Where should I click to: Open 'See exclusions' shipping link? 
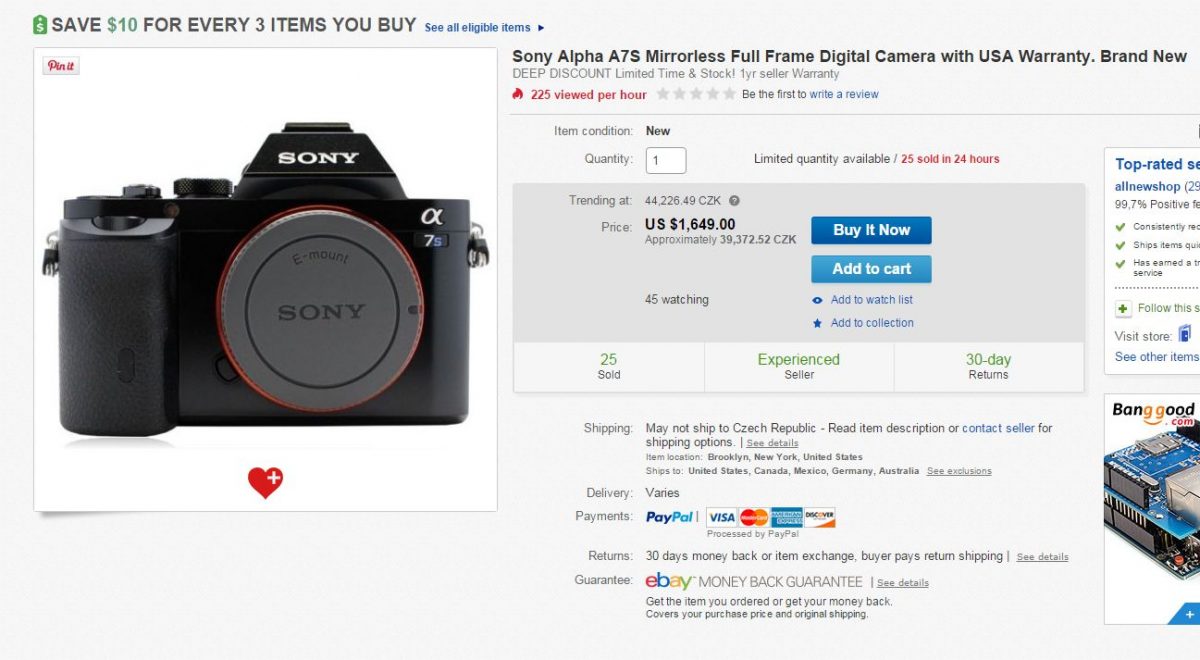click(959, 471)
